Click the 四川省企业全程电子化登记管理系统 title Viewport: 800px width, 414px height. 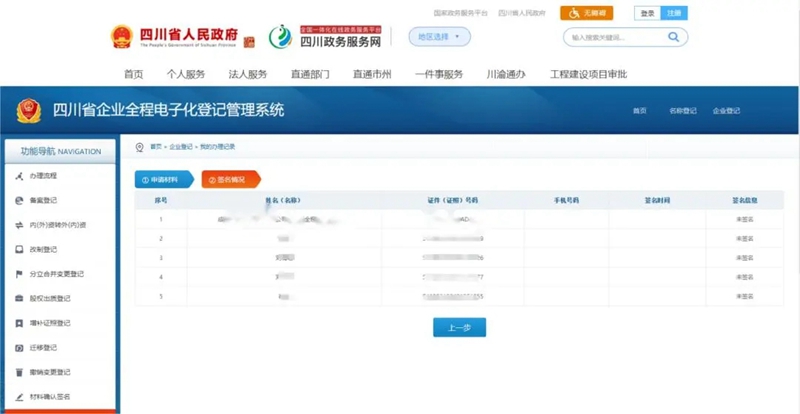[x=169, y=110]
